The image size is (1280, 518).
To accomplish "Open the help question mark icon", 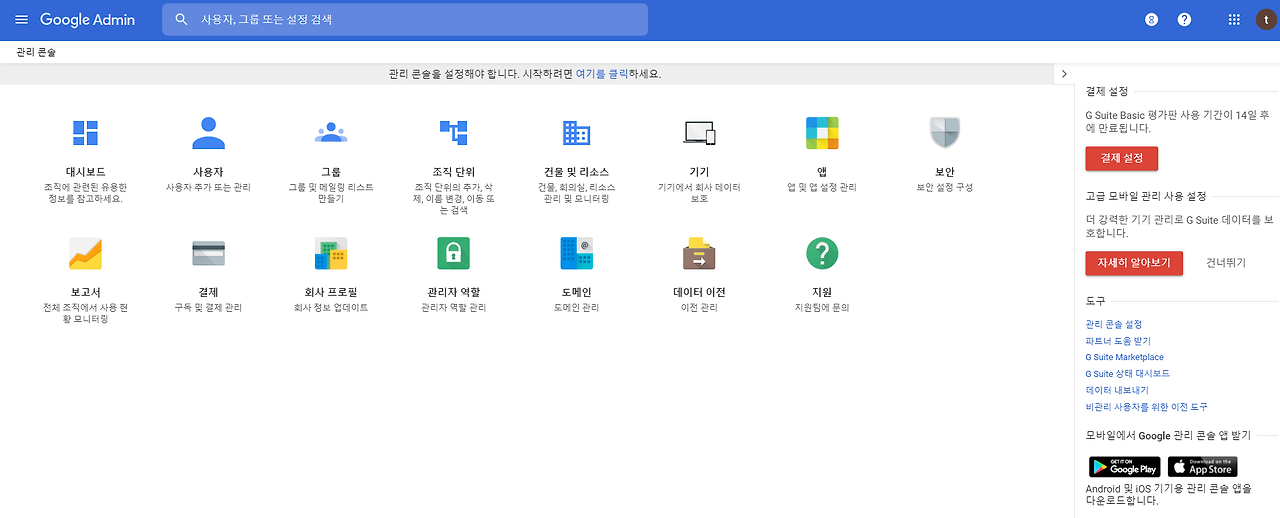I will pyautogui.click(x=1184, y=19).
